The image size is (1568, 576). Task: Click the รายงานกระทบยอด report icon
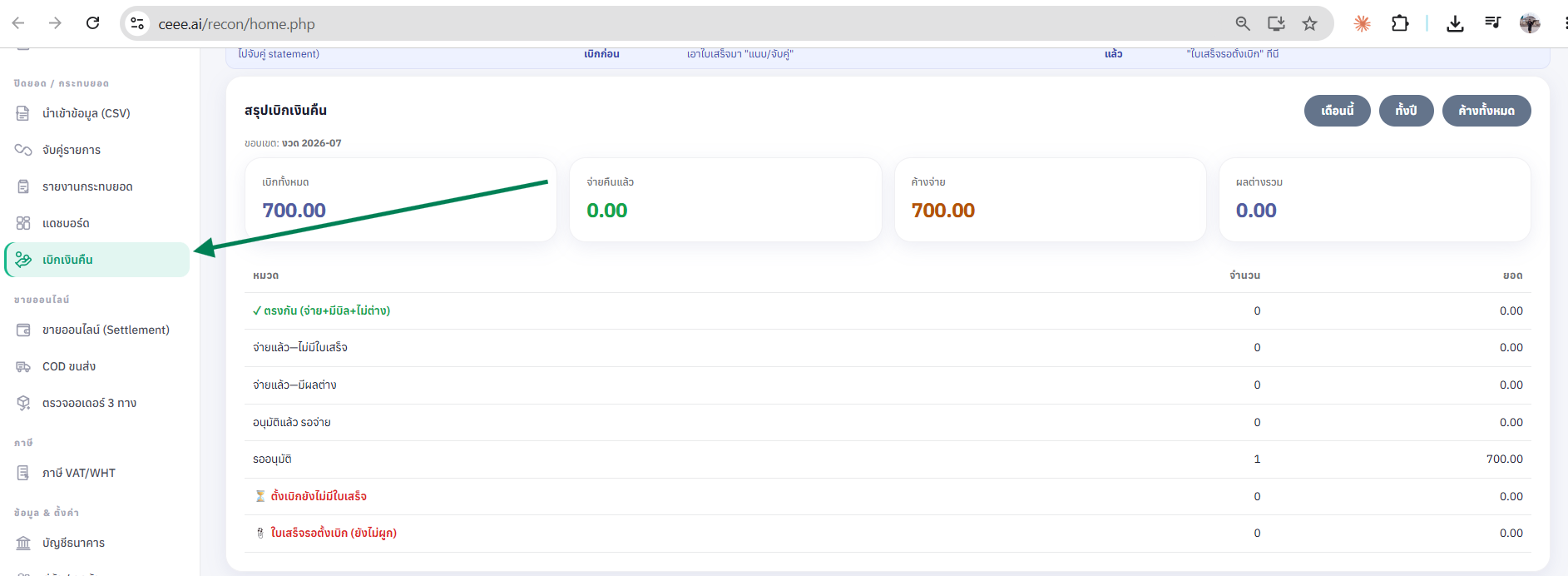23,186
